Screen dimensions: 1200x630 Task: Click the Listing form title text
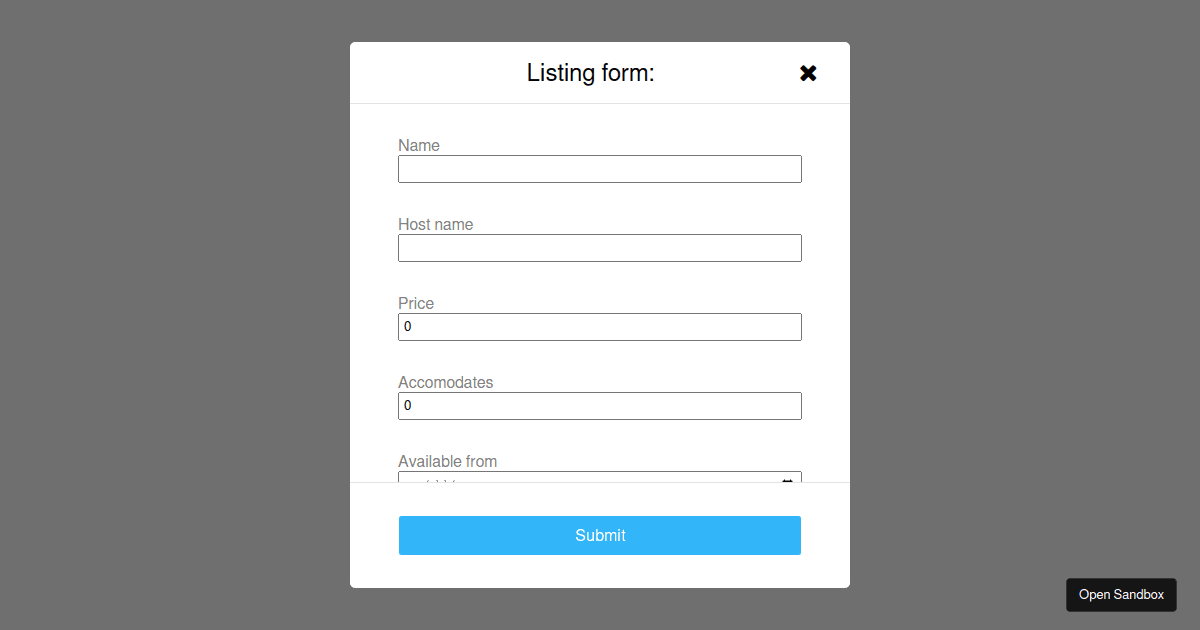(590, 72)
